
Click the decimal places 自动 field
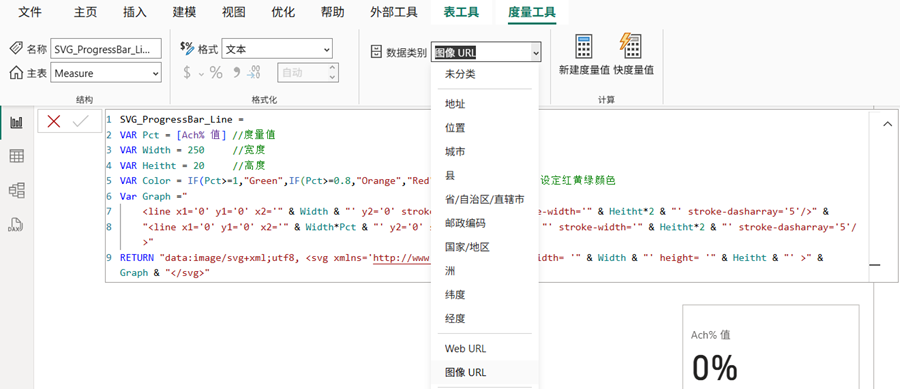(x=302, y=73)
